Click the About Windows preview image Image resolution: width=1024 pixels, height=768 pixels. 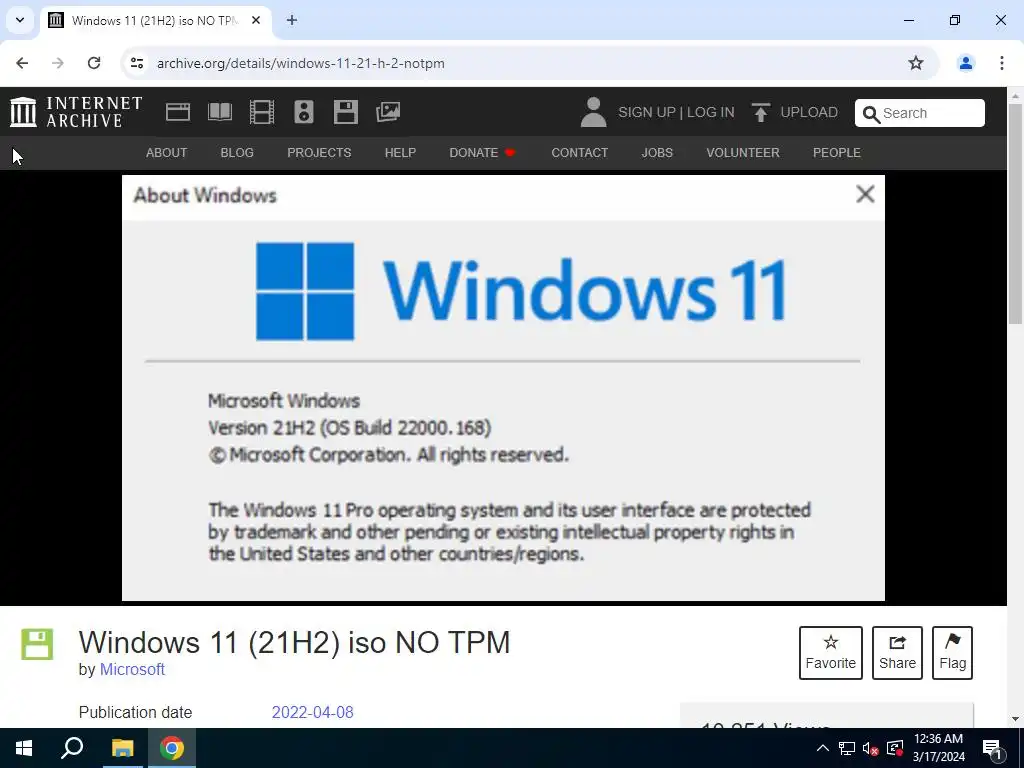(503, 388)
